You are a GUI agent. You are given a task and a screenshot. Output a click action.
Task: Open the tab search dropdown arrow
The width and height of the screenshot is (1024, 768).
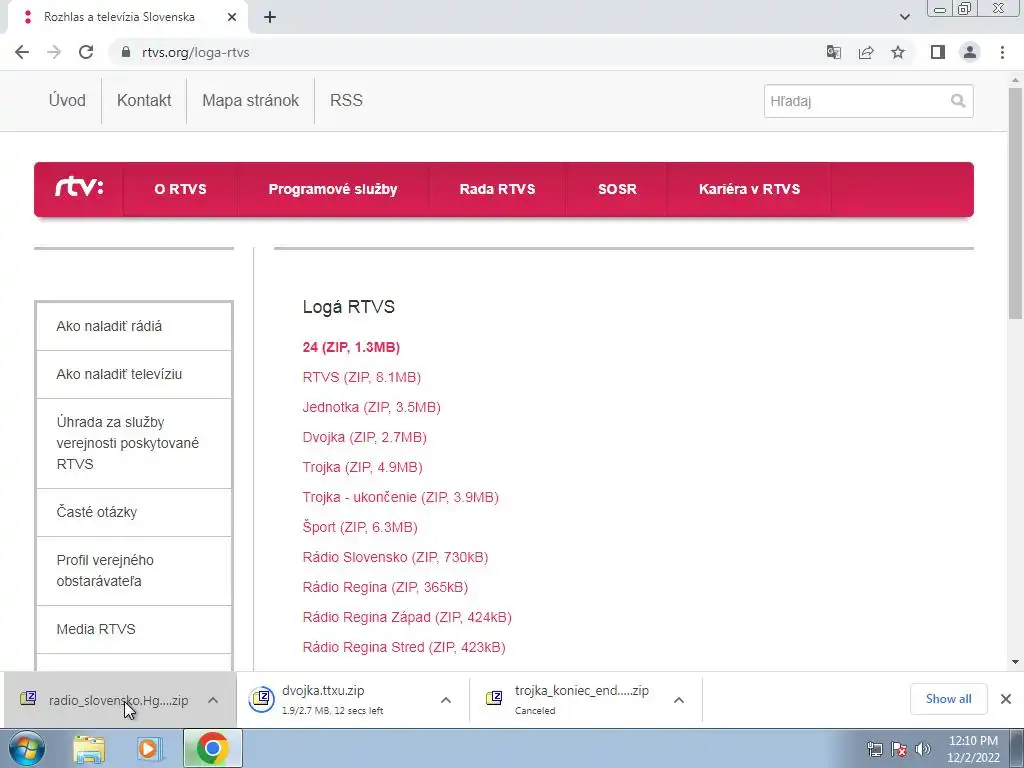pos(904,18)
